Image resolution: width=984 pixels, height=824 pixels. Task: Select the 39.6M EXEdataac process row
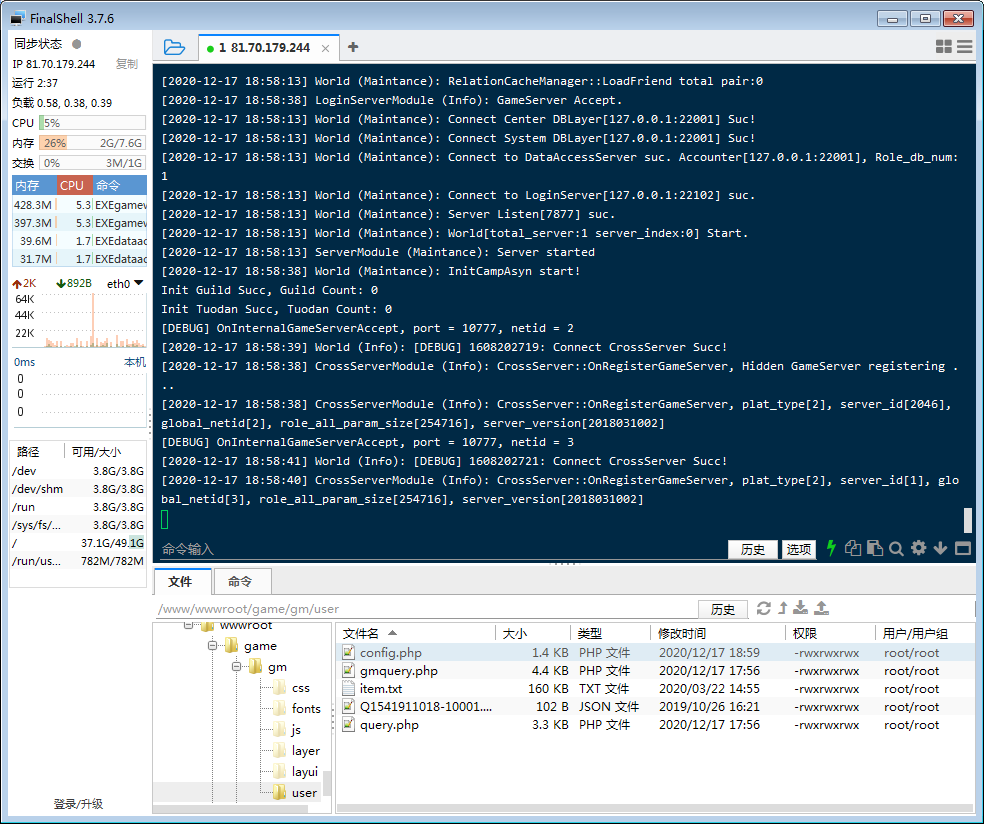pos(80,241)
